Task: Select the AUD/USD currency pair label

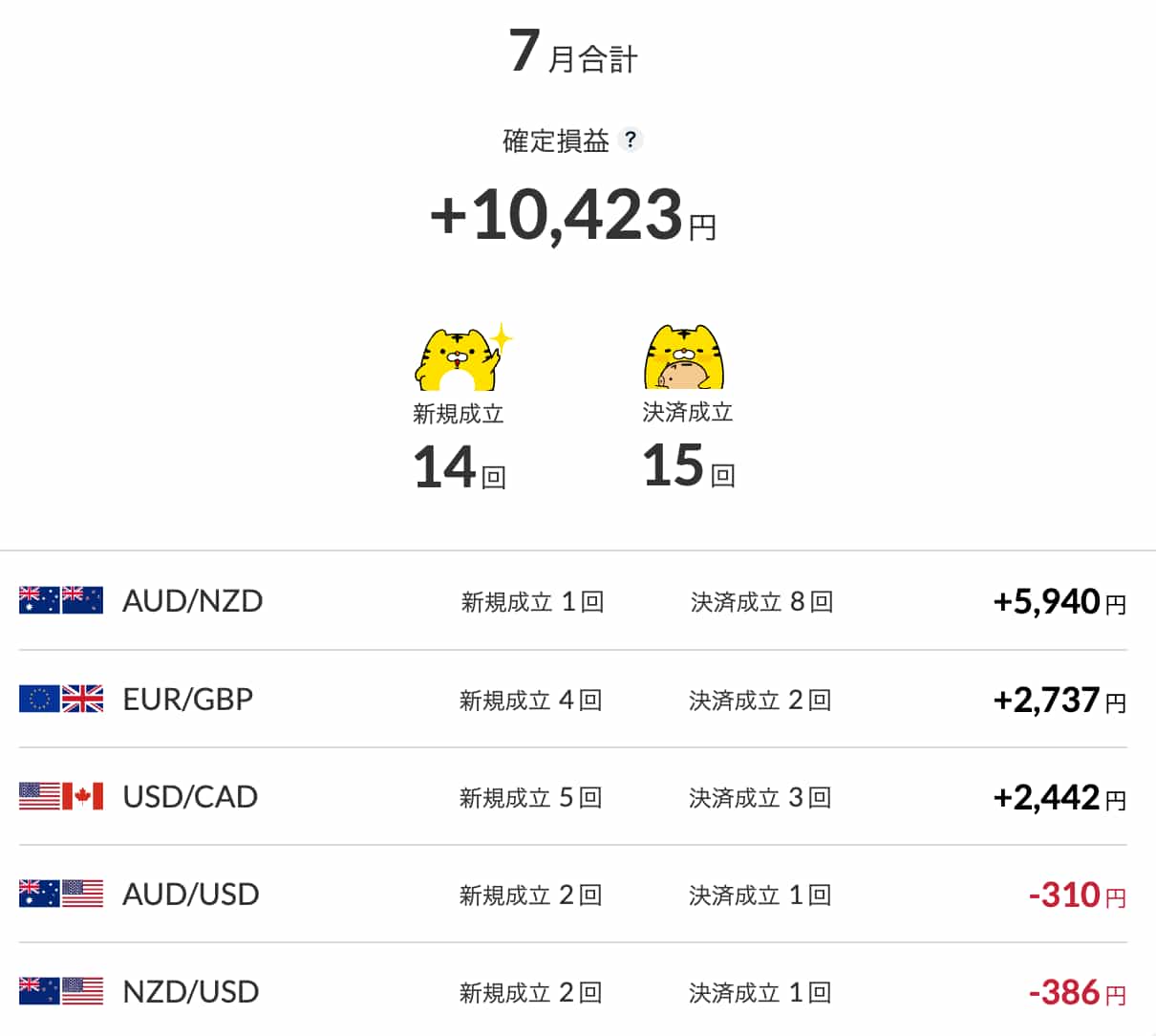Action: tap(191, 894)
